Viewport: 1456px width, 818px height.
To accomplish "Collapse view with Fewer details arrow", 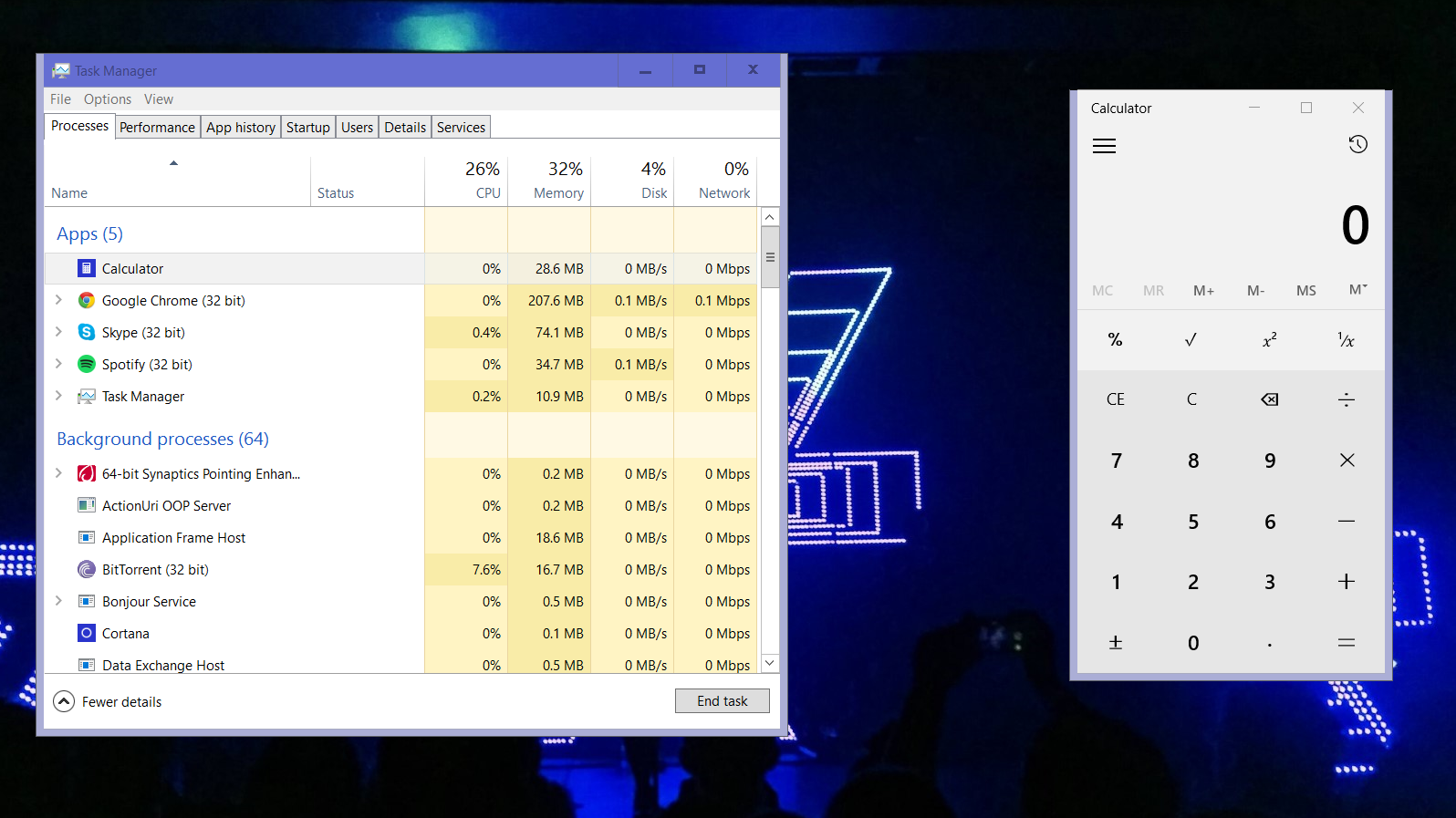I will point(64,701).
